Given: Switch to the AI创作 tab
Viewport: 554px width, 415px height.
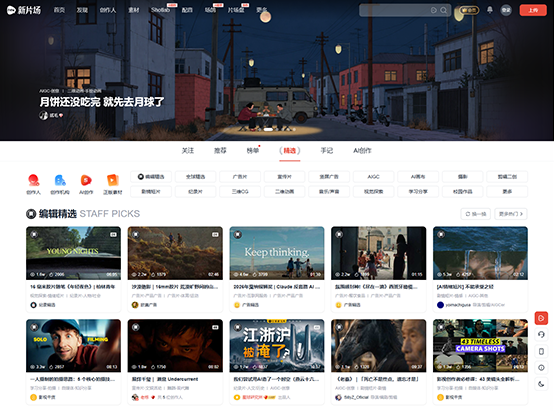Looking at the screenshot, I should [x=362, y=151].
